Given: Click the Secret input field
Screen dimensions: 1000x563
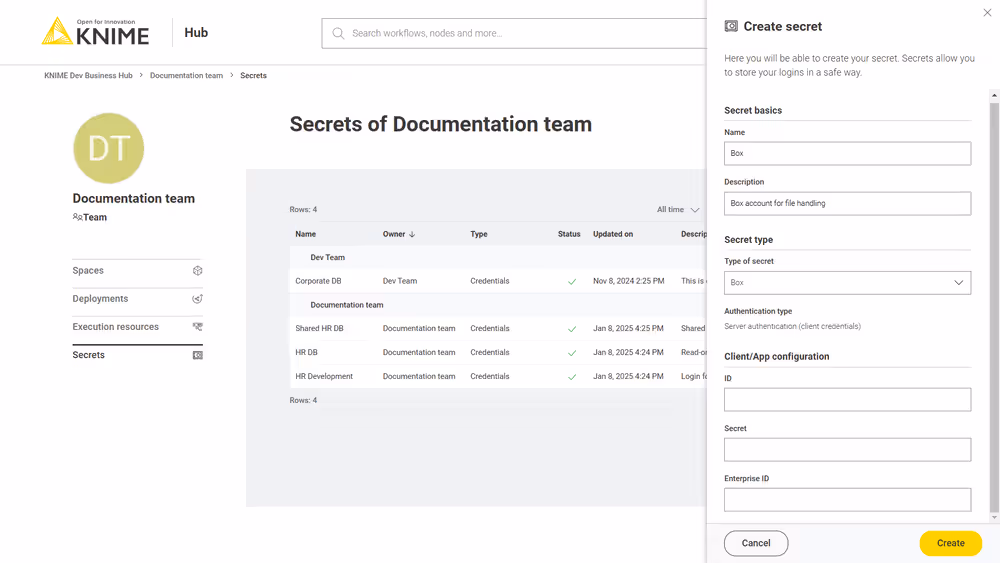Looking at the screenshot, I should pyautogui.click(x=848, y=450).
